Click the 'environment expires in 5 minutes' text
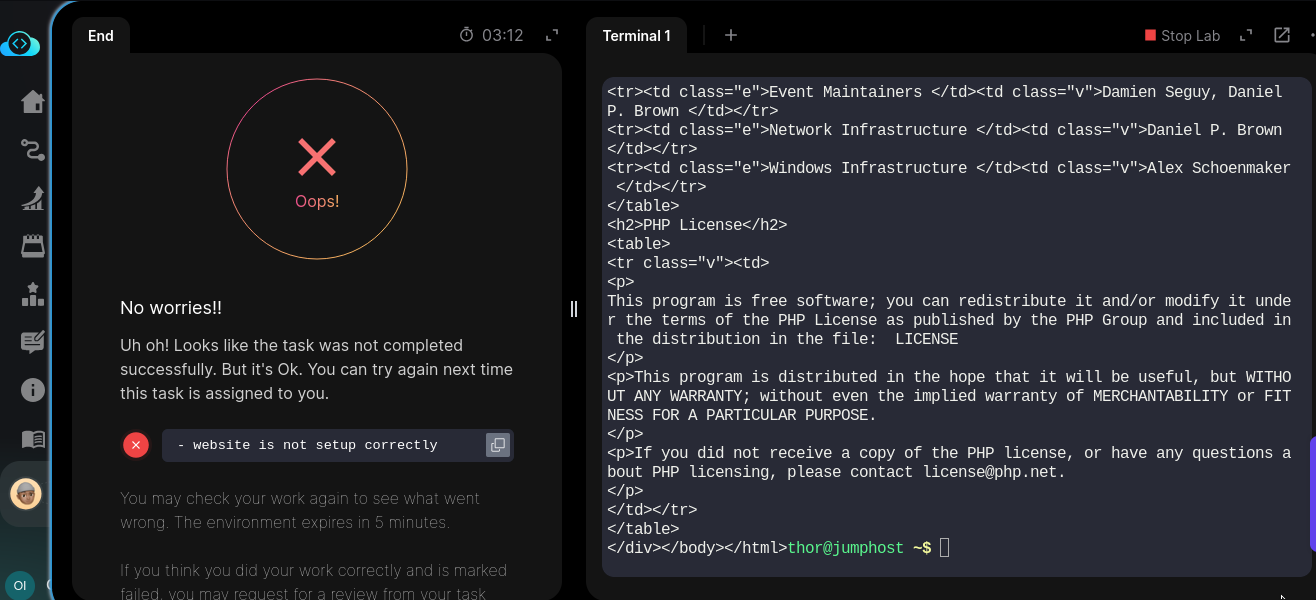The image size is (1316, 600). click(x=313, y=522)
